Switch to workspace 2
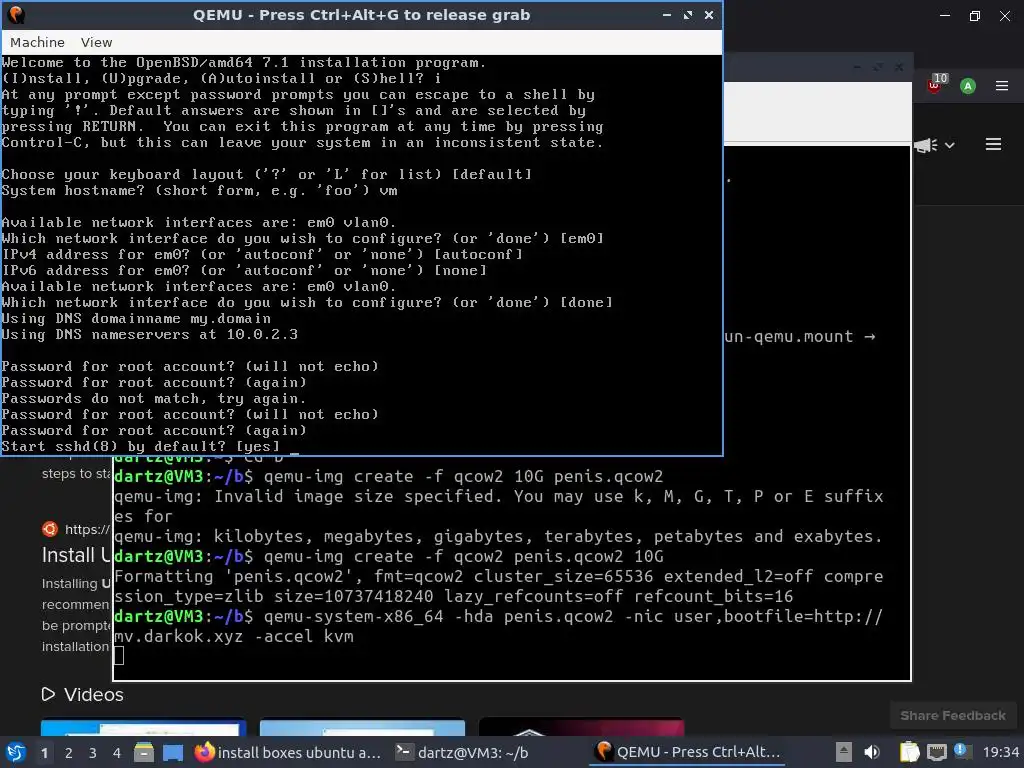 coord(69,753)
